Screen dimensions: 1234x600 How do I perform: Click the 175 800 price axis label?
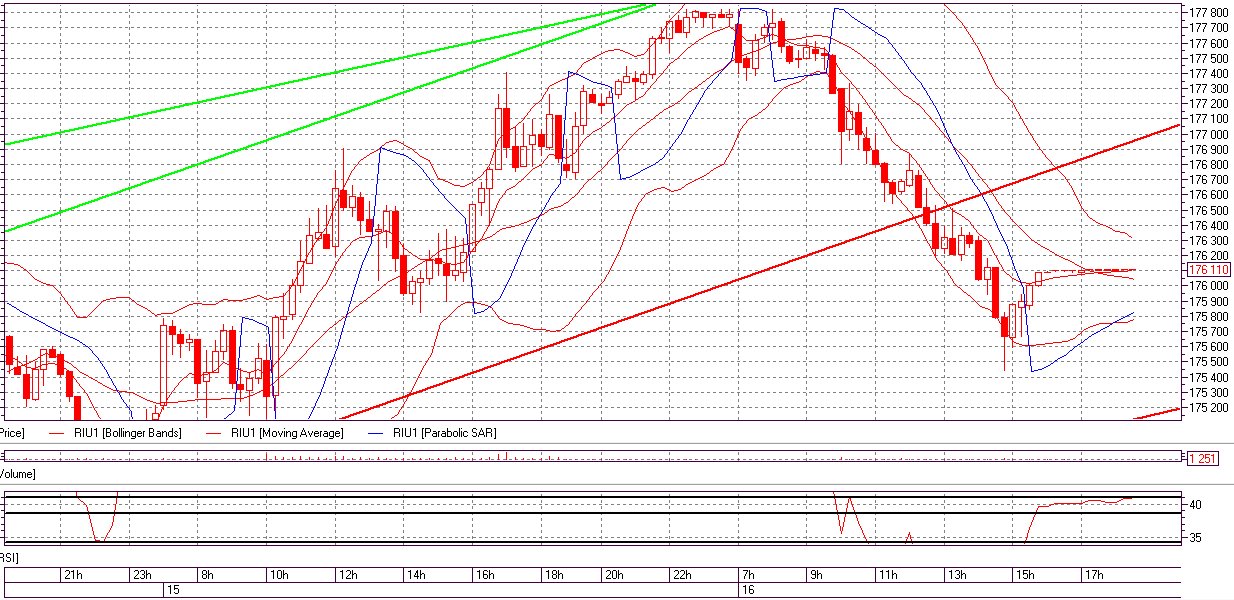(x=1207, y=316)
